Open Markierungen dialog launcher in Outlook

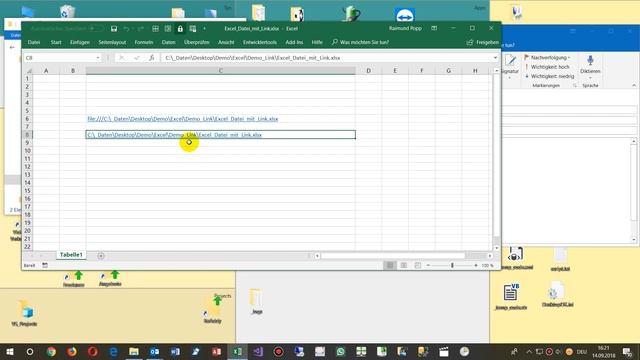pos(575,86)
